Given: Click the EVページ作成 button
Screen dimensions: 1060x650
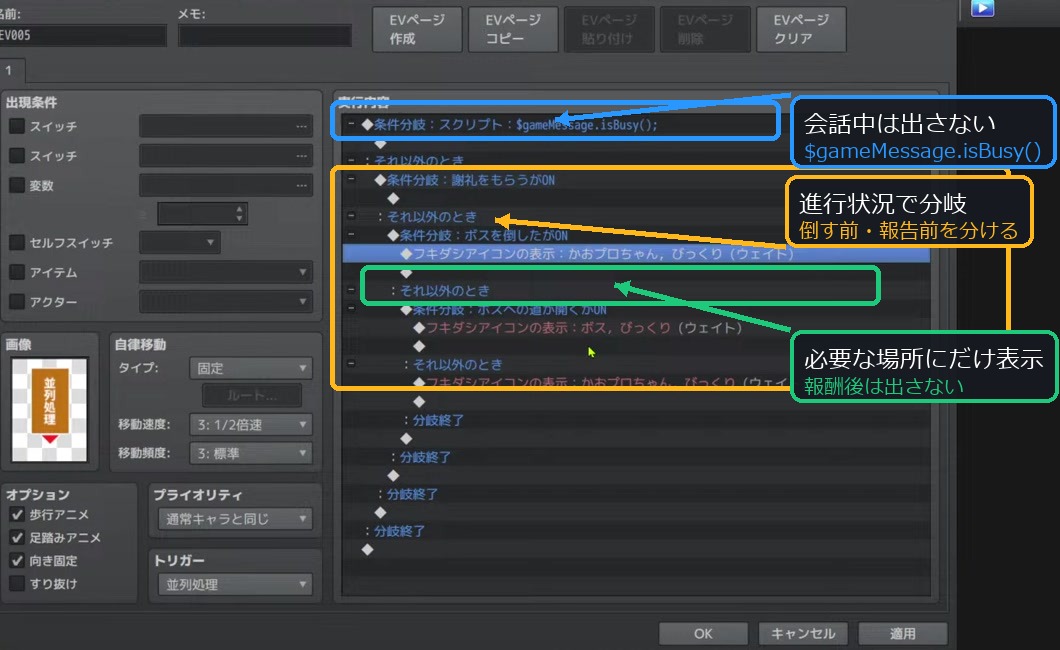Looking at the screenshot, I should click(x=417, y=29).
